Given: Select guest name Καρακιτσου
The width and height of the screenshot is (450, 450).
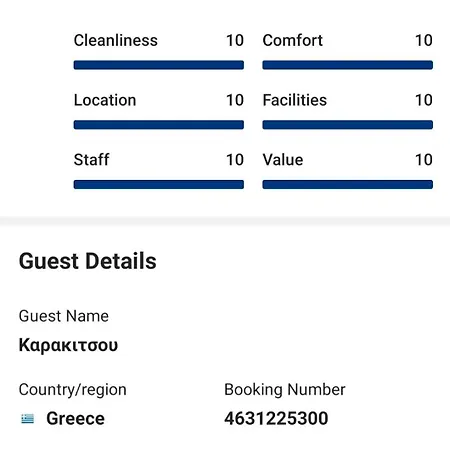Looking at the screenshot, I should pyautogui.click(x=68, y=345).
